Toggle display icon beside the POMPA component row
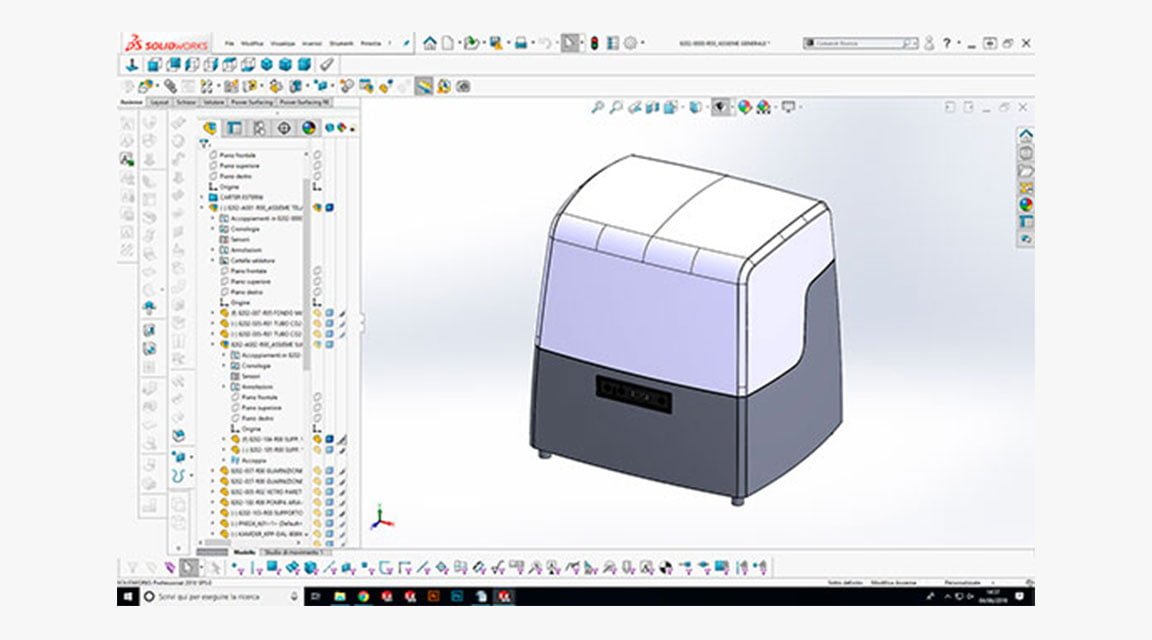 click(330, 503)
